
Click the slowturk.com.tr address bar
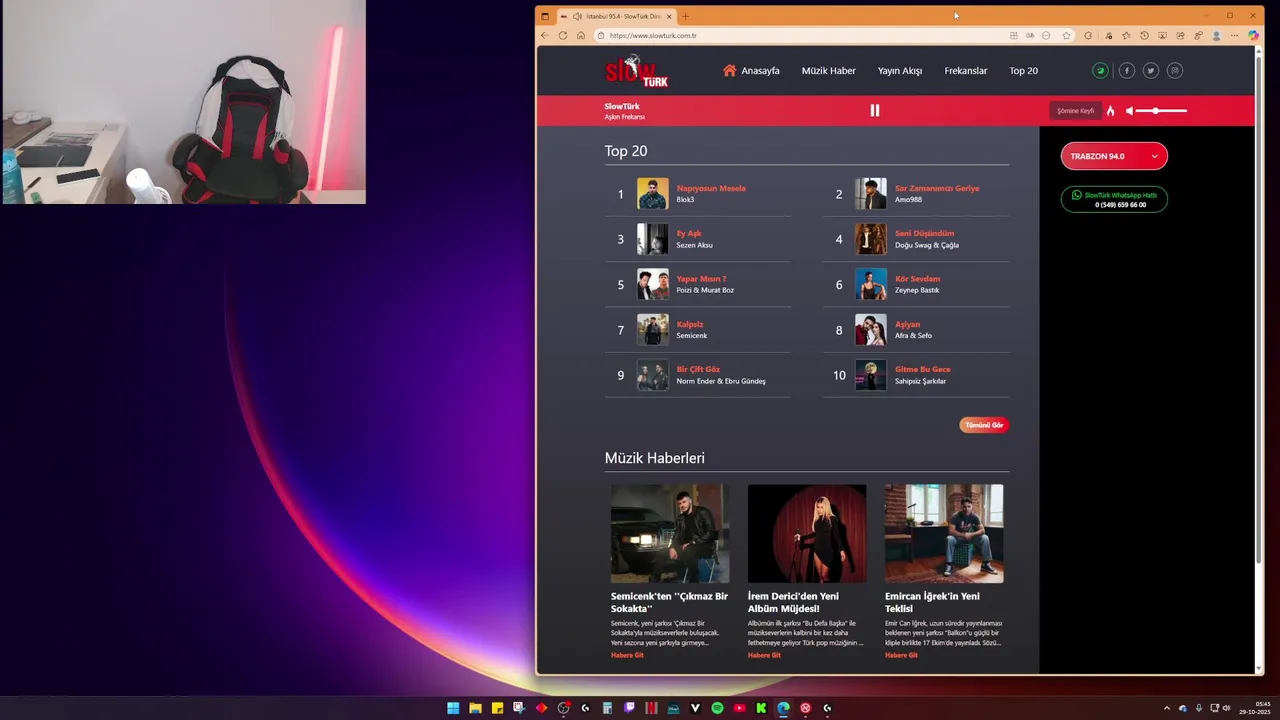coord(800,35)
